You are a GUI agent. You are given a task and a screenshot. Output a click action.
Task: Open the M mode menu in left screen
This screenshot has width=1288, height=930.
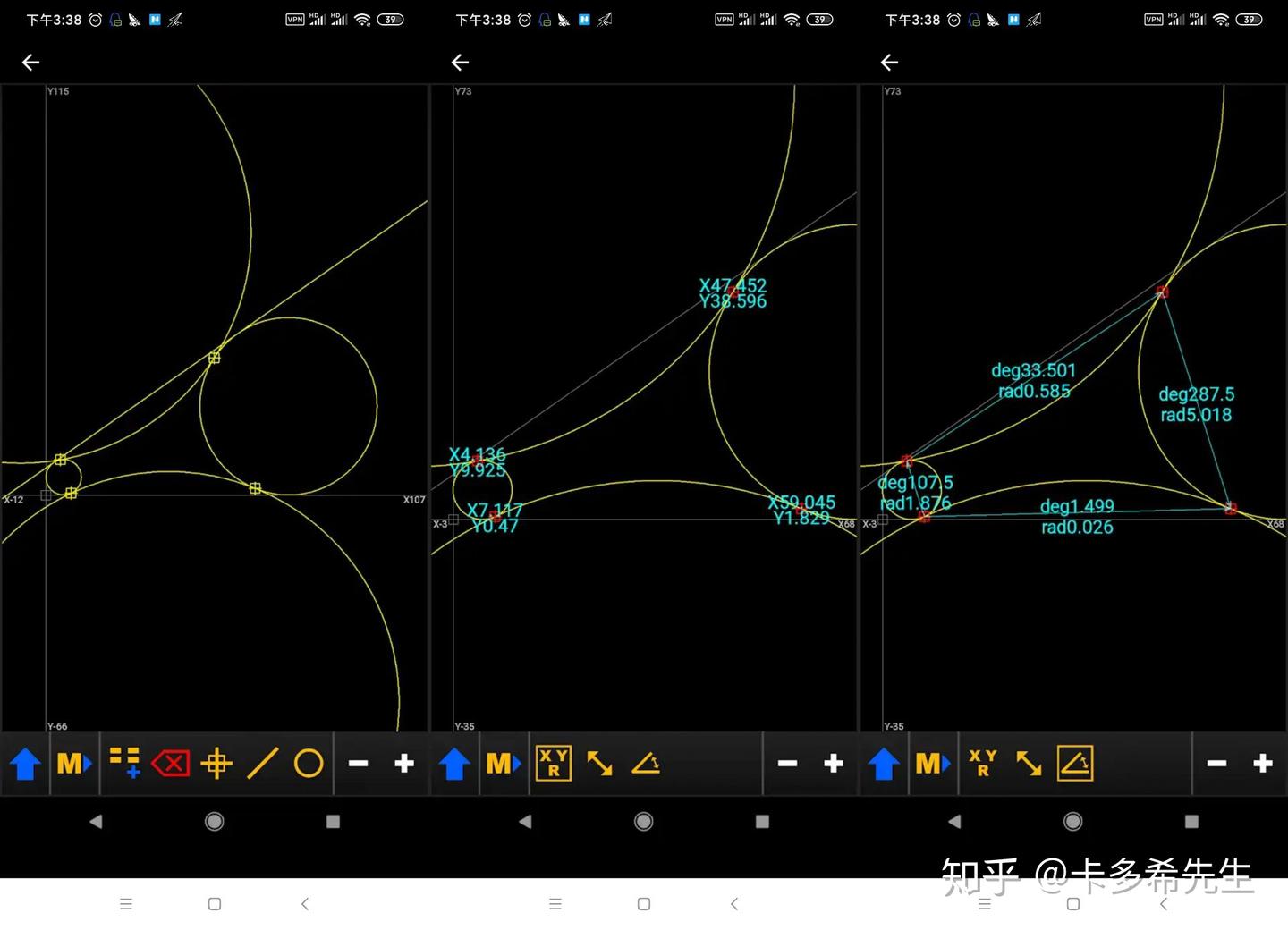tap(74, 764)
